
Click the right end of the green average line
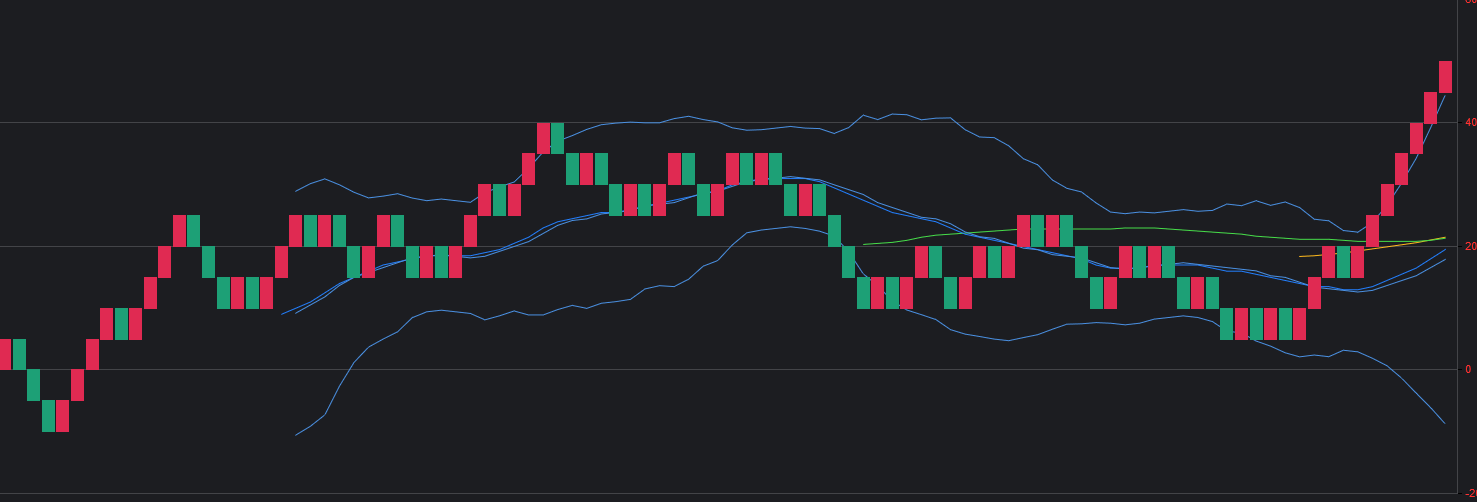point(1445,238)
